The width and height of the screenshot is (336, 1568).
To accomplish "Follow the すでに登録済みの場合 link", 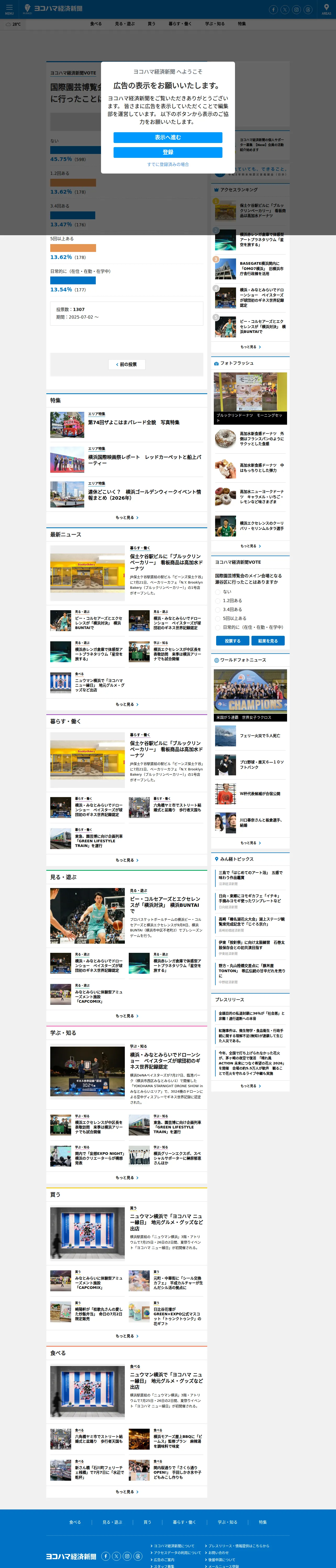I will click(168, 164).
